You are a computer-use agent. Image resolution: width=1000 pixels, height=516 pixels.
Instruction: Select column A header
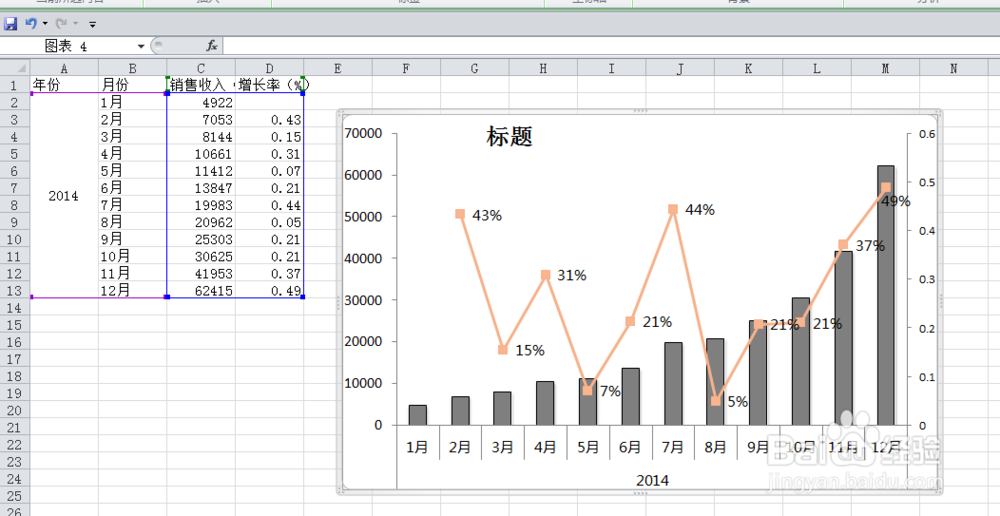tap(64, 68)
